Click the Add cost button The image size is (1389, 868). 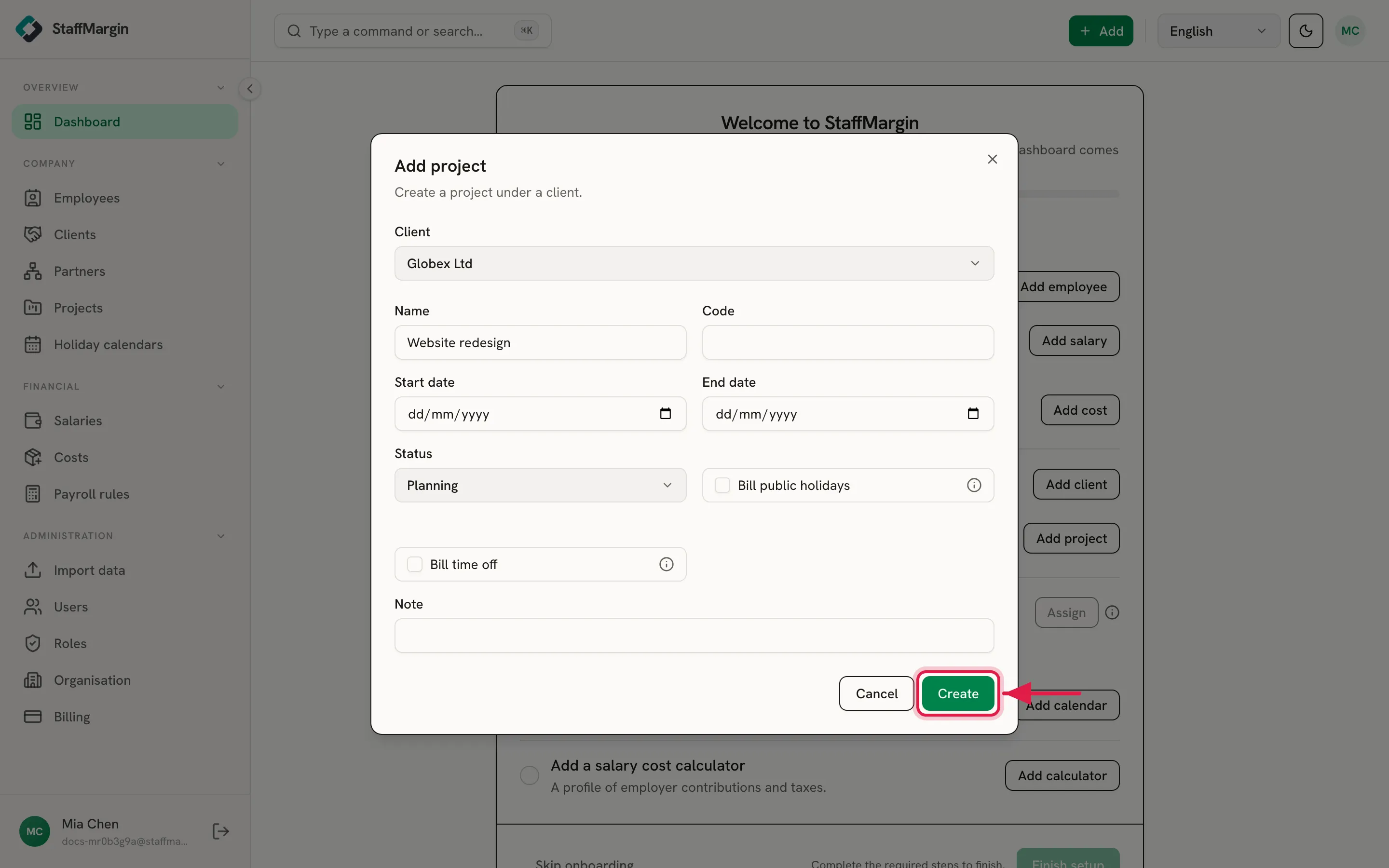(x=1080, y=410)
